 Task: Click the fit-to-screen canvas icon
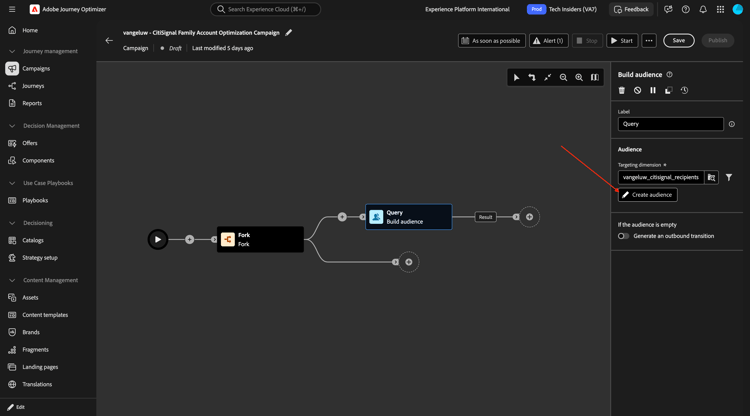[x=548, y=77]
